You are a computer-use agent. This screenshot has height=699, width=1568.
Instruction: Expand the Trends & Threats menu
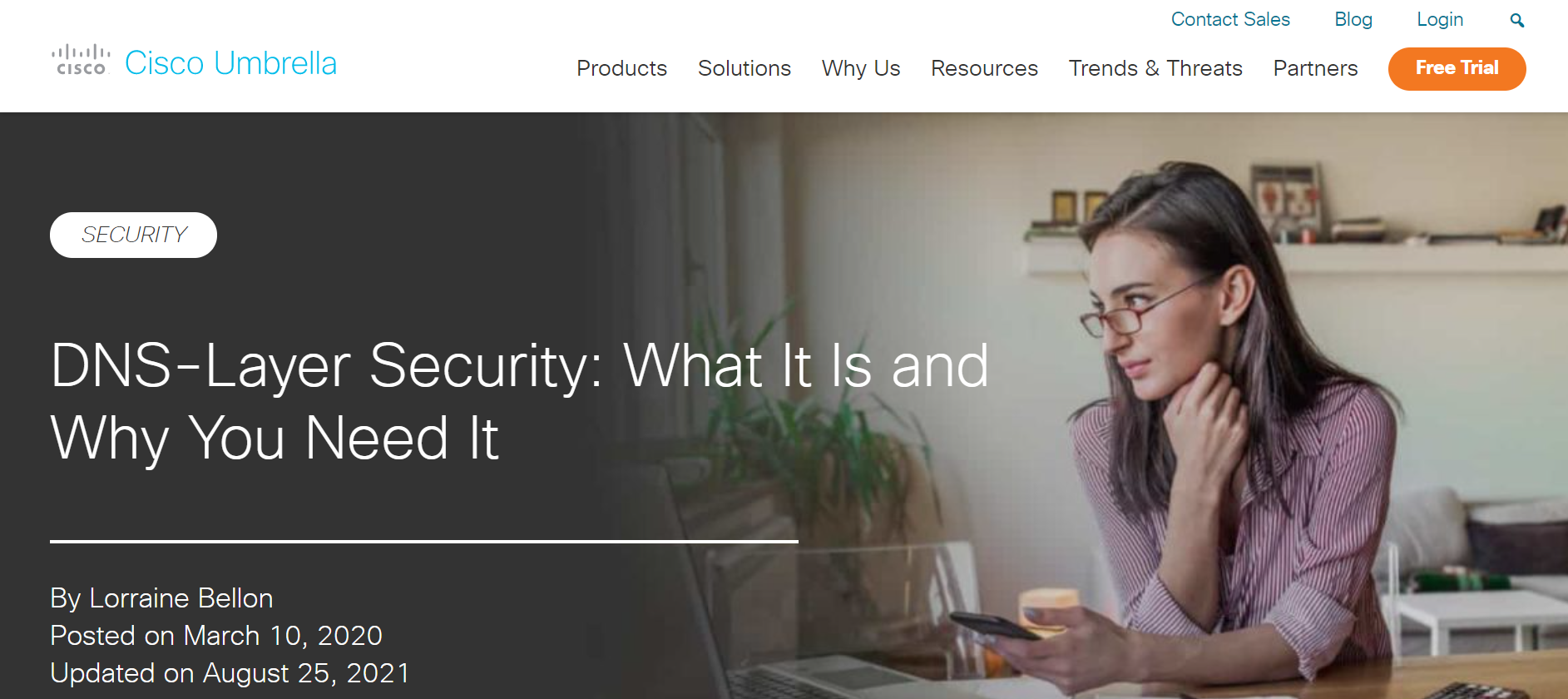pyautogui.click(x=1155, y=68)
